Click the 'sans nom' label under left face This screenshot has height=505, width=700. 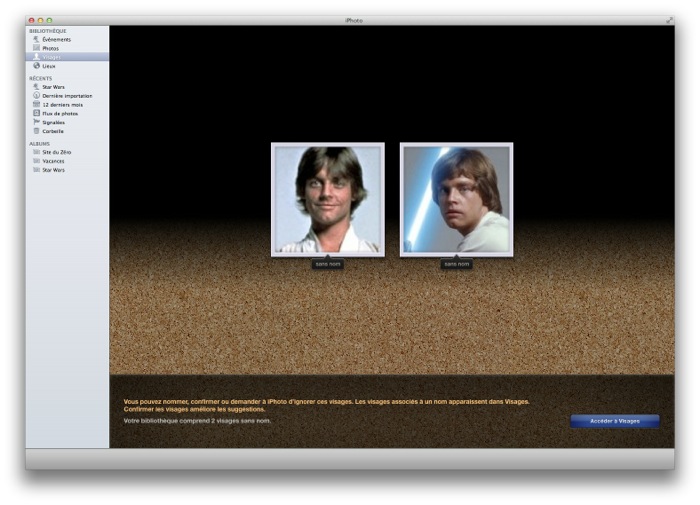pos(328,264)
